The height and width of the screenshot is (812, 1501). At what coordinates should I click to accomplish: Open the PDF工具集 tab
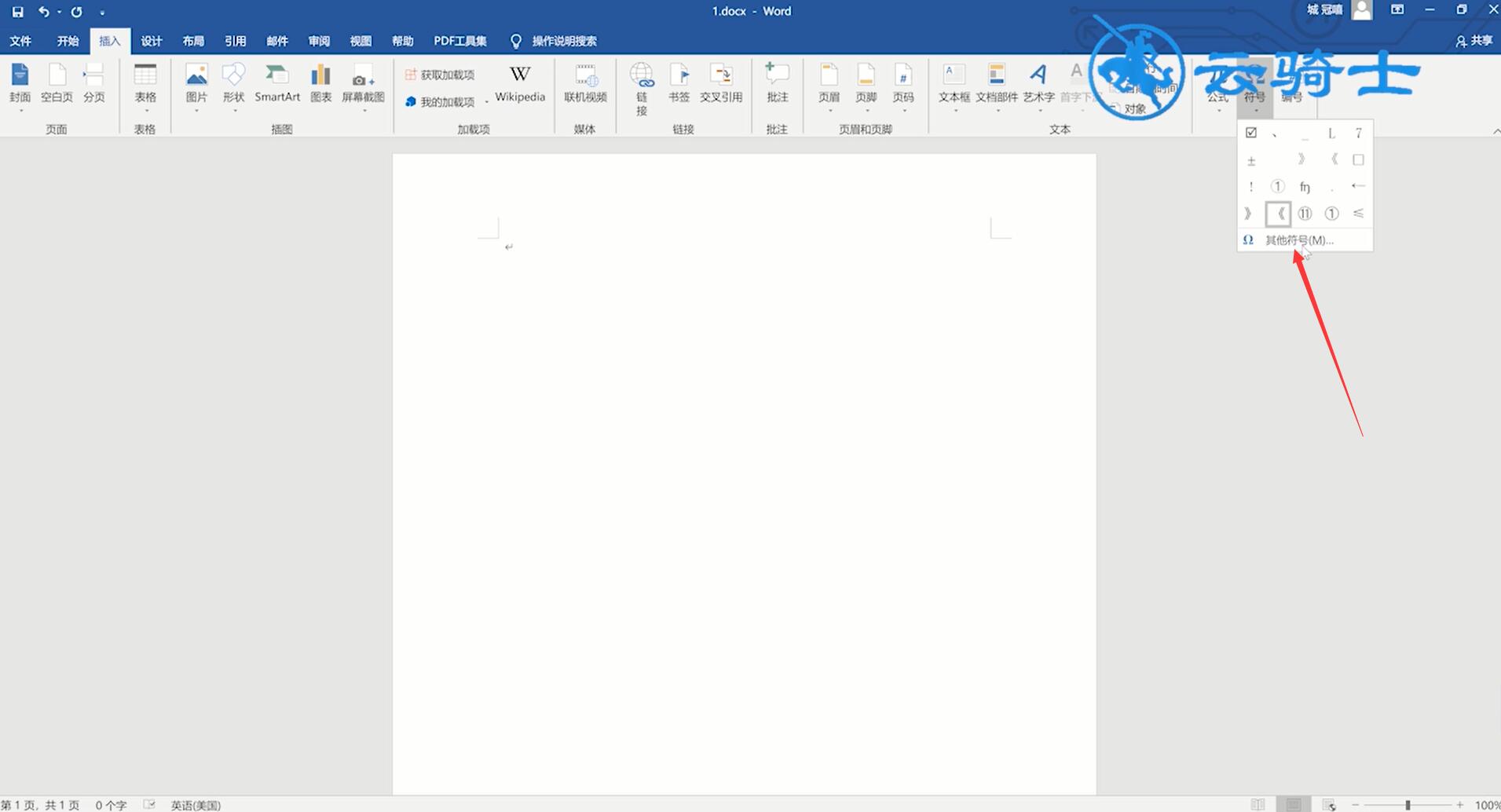(x=460, y=41)
